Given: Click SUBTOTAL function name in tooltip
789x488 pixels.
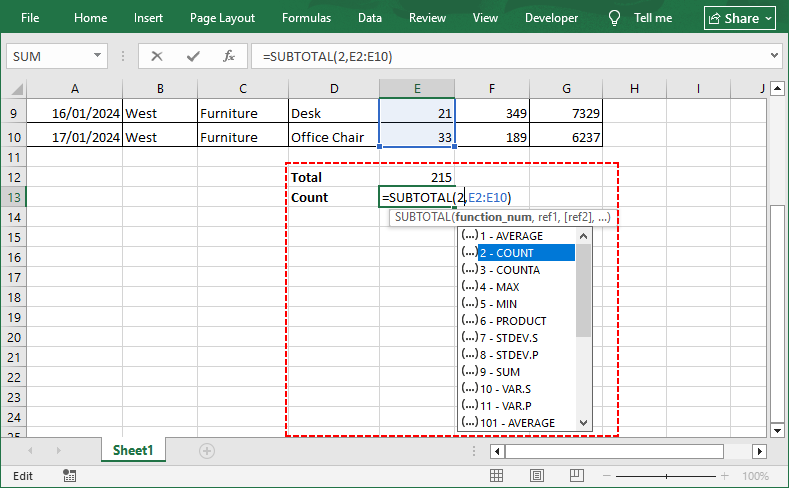Looking at the screenshot, I should pos(423,217).
